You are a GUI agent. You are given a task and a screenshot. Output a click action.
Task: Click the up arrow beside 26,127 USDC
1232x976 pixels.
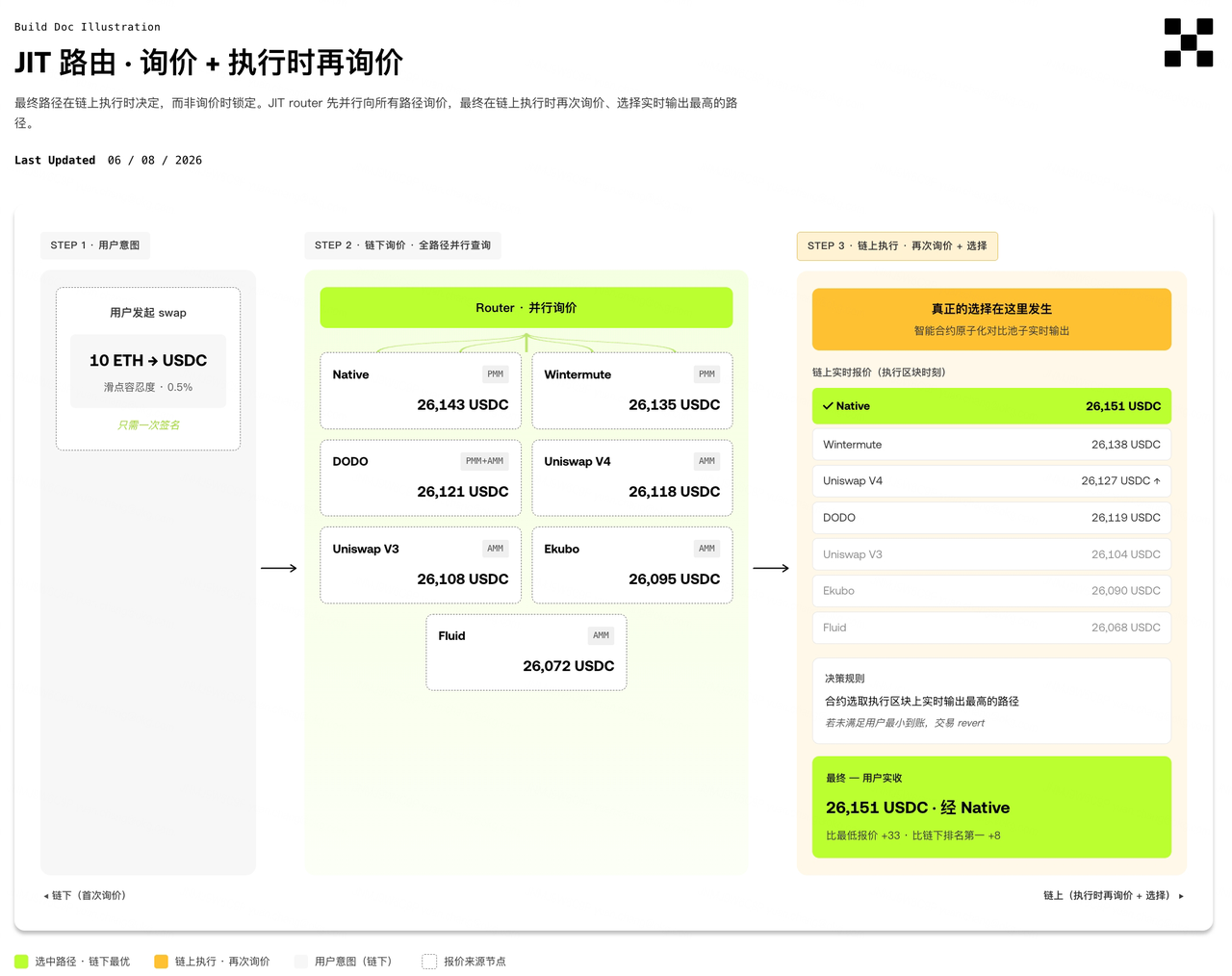(1157, 481)
